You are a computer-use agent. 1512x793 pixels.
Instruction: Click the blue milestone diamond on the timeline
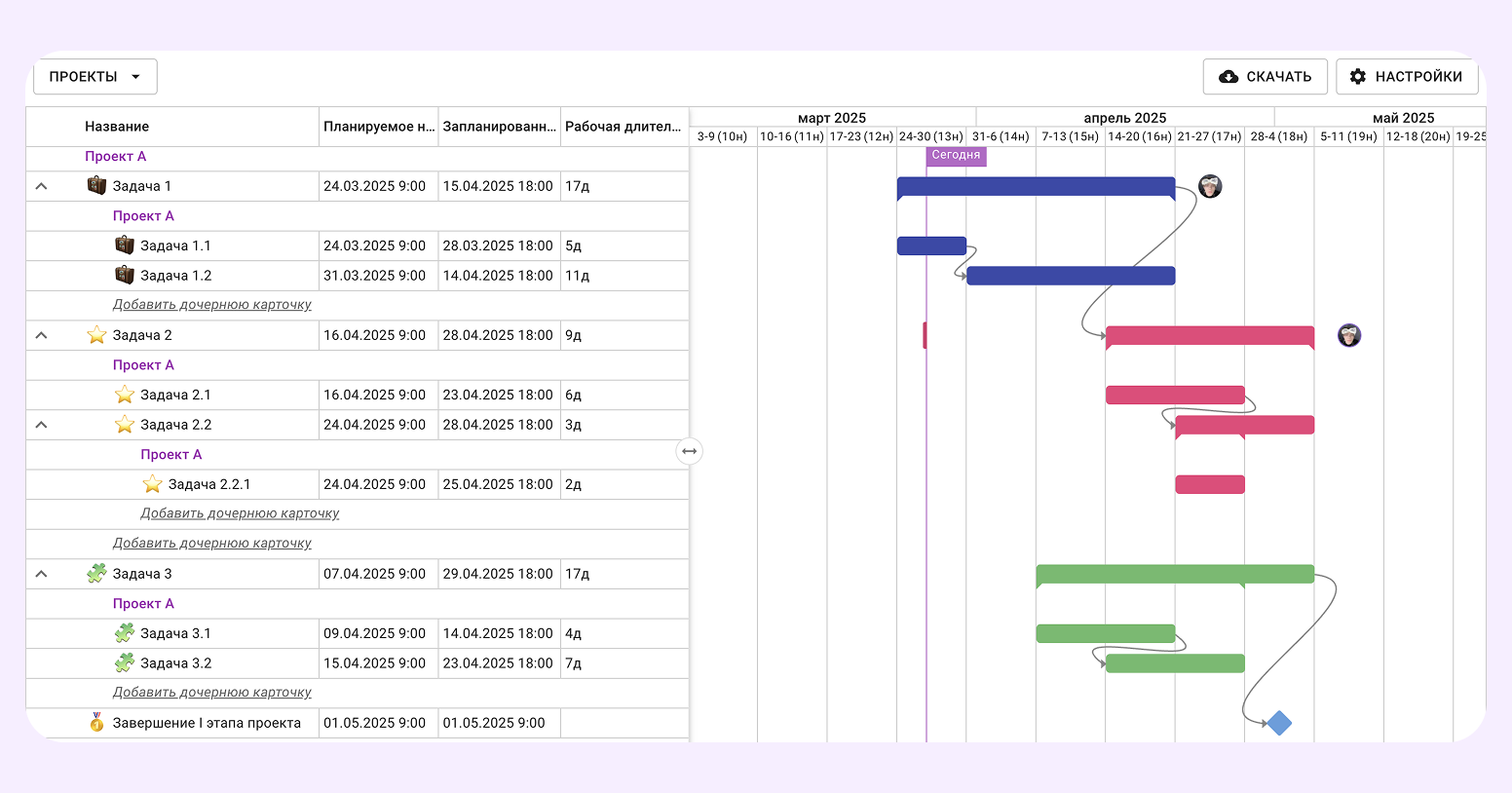1279,723
